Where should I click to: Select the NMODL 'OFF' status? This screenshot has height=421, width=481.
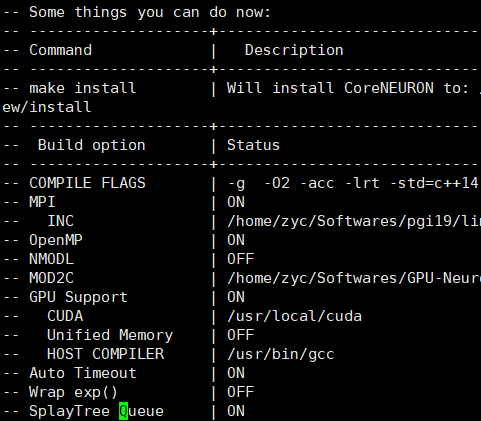coord(241,259)
